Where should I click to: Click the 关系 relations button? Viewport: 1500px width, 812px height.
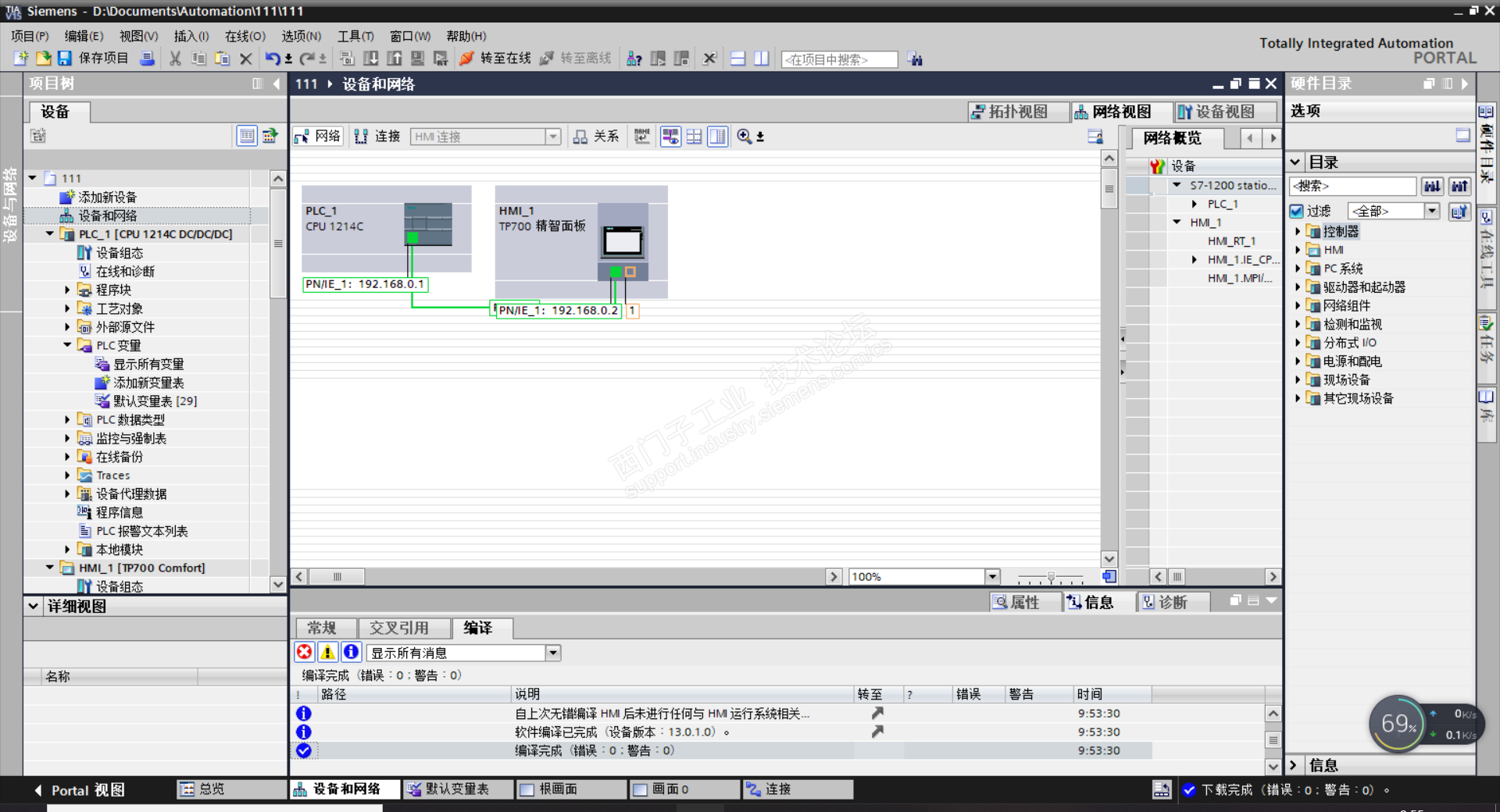click(596, 137)
